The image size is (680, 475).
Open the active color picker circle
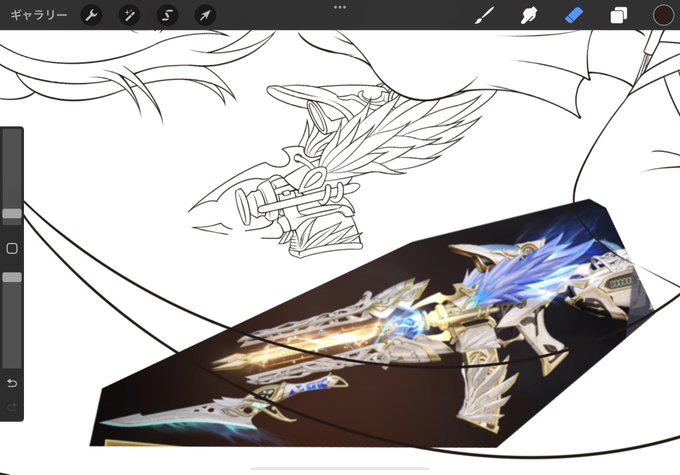[x=663, y=15]
